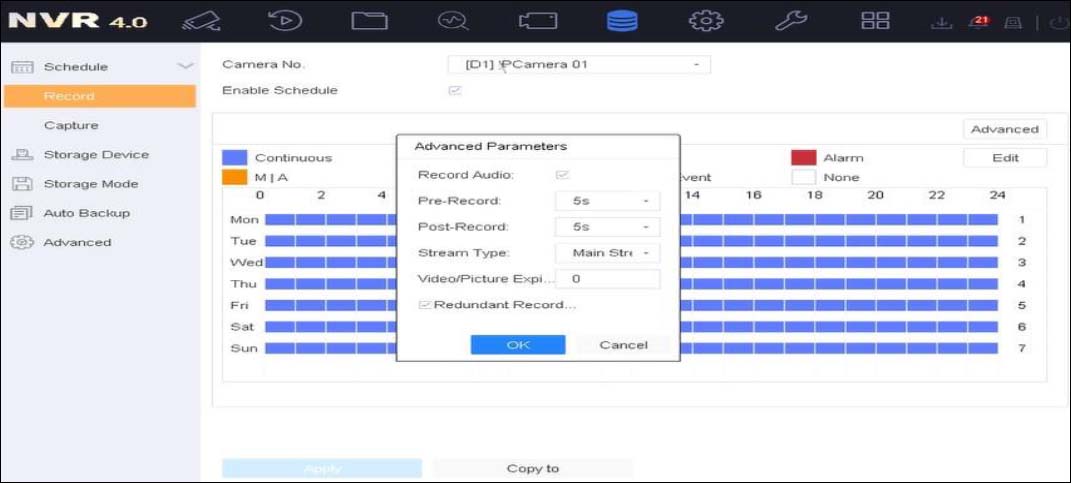Open Storage Device in the sidebar
Screen dimensions: 1071x483
coord(96,154)
